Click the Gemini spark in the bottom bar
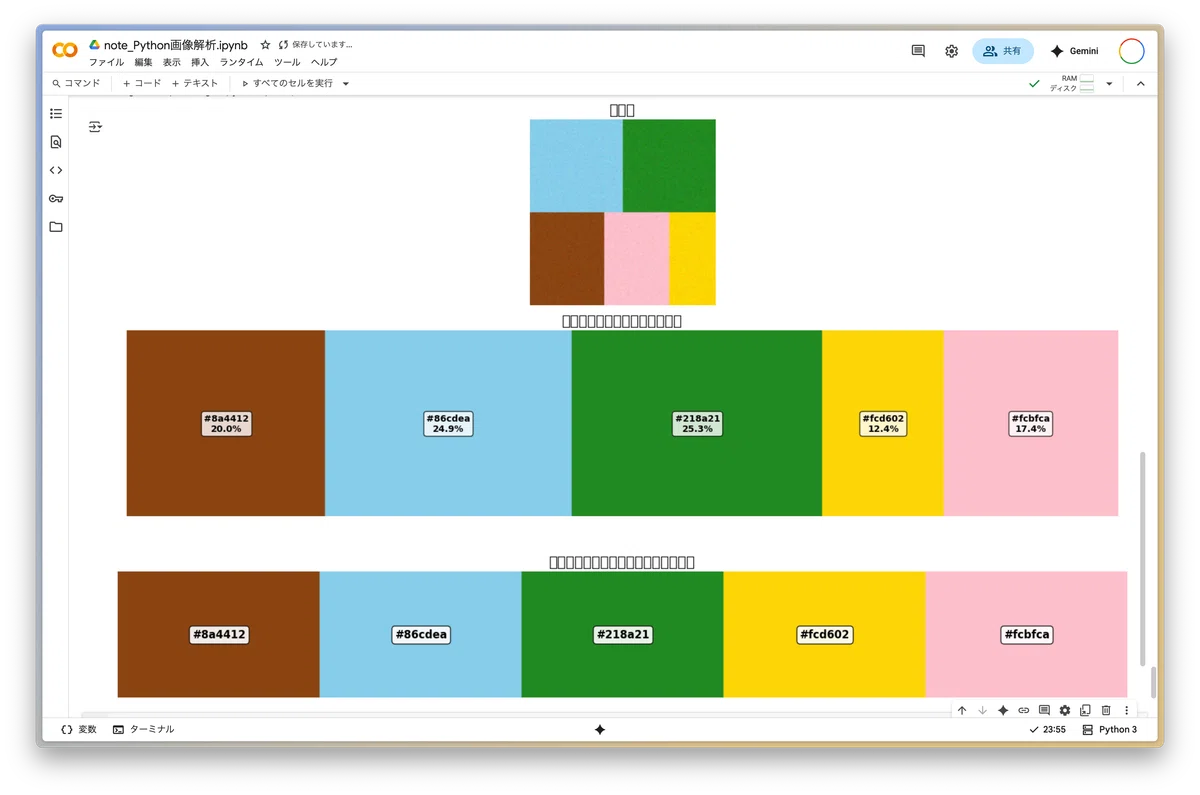The width and height of the screenshot is (1200, 795). pos(600,730)
